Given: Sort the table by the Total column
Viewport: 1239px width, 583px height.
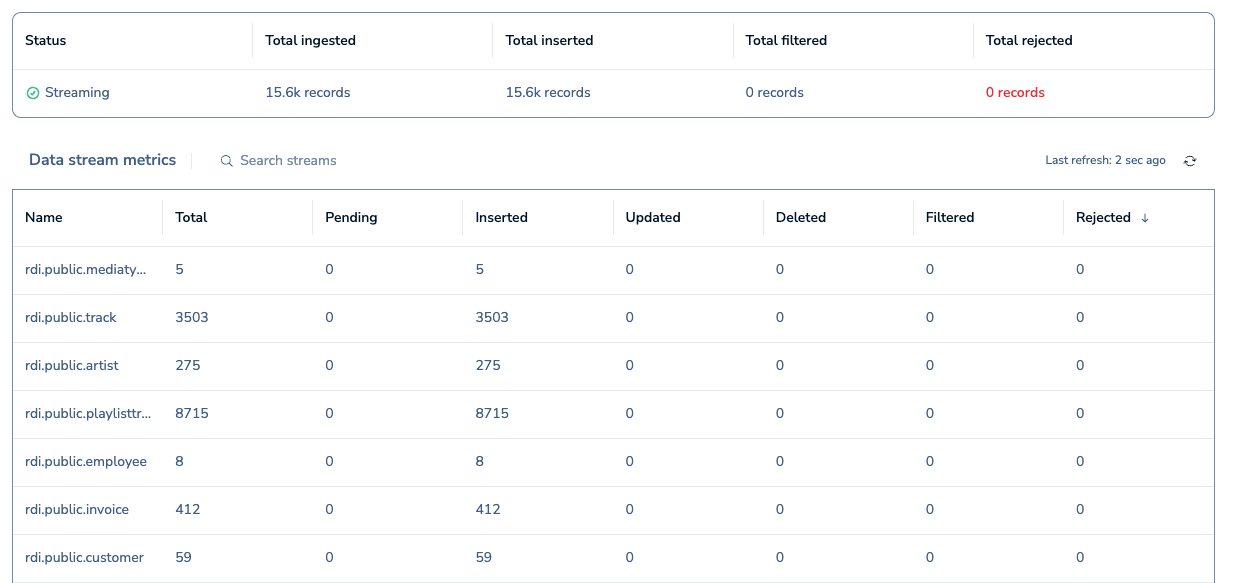Looking at the screenshot, I should [x=191, y=217].
